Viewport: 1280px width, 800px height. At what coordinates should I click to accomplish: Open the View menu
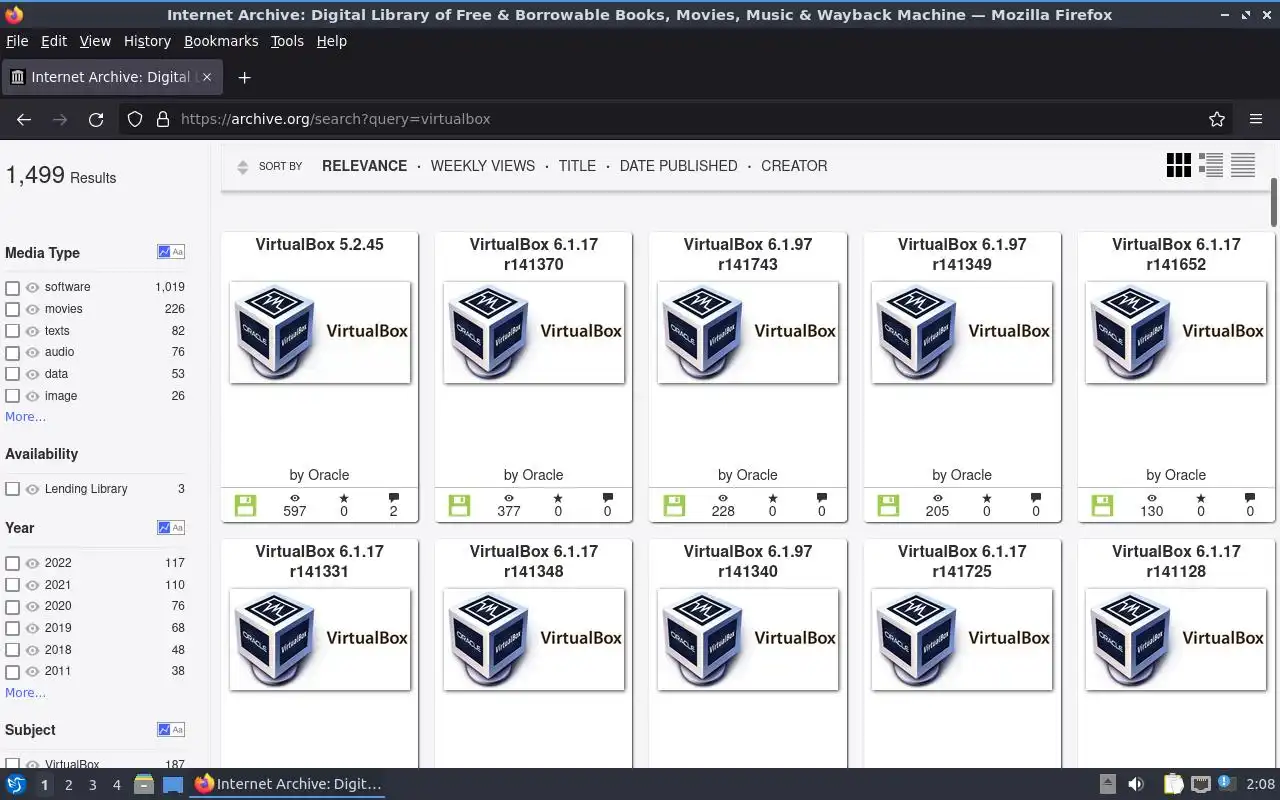[x=95, y=41]
